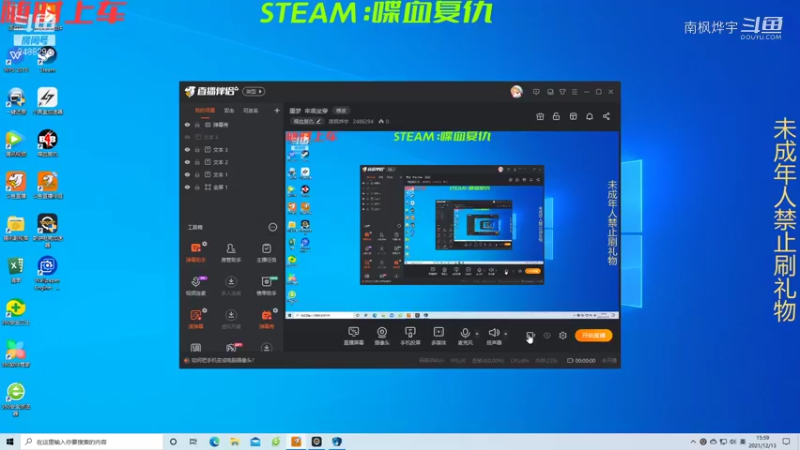Screen dimensions: 800x450
Task: Click the orange start streaming button
Action: (593, 335)
